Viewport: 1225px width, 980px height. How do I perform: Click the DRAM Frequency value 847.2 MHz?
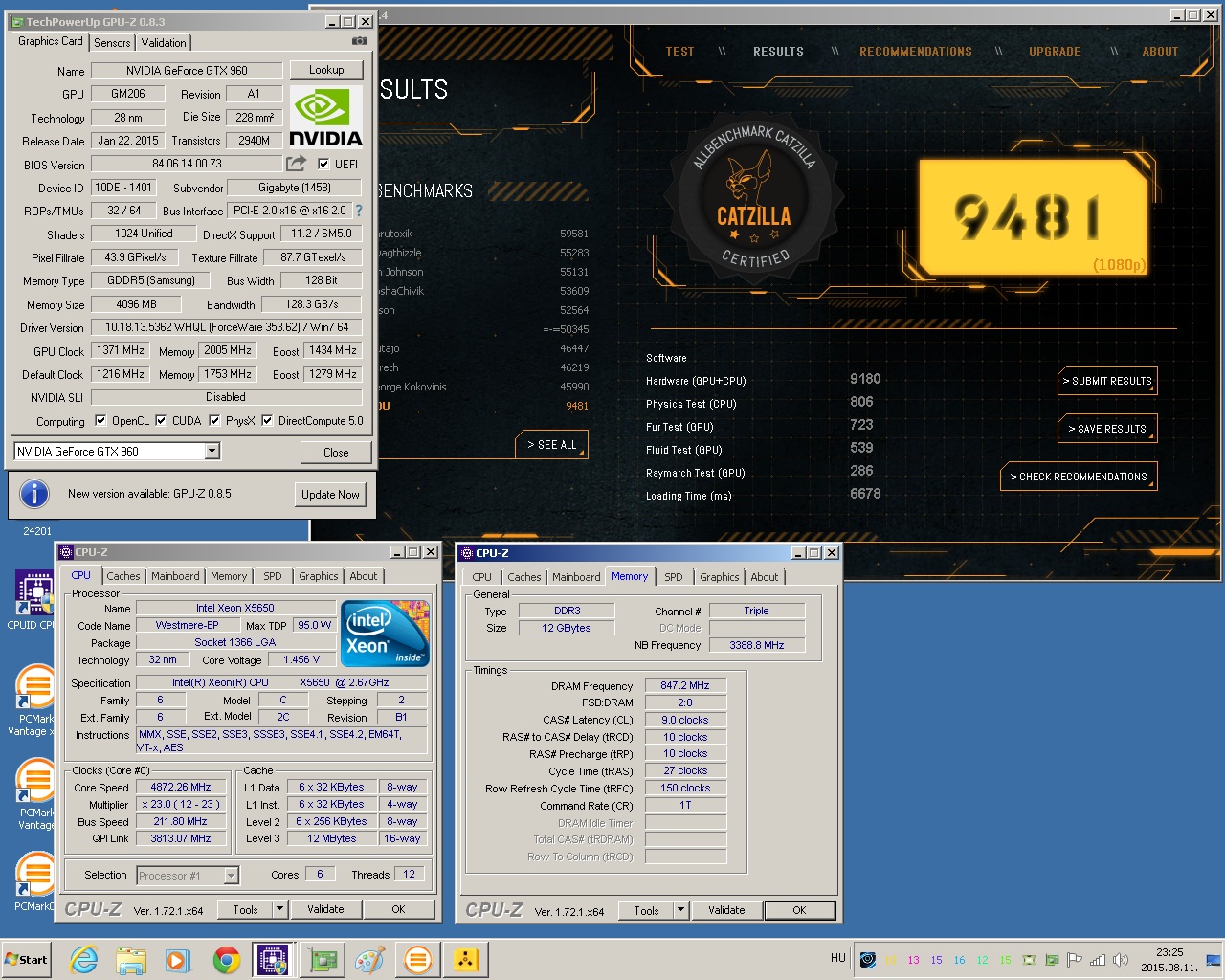[685, 685]
